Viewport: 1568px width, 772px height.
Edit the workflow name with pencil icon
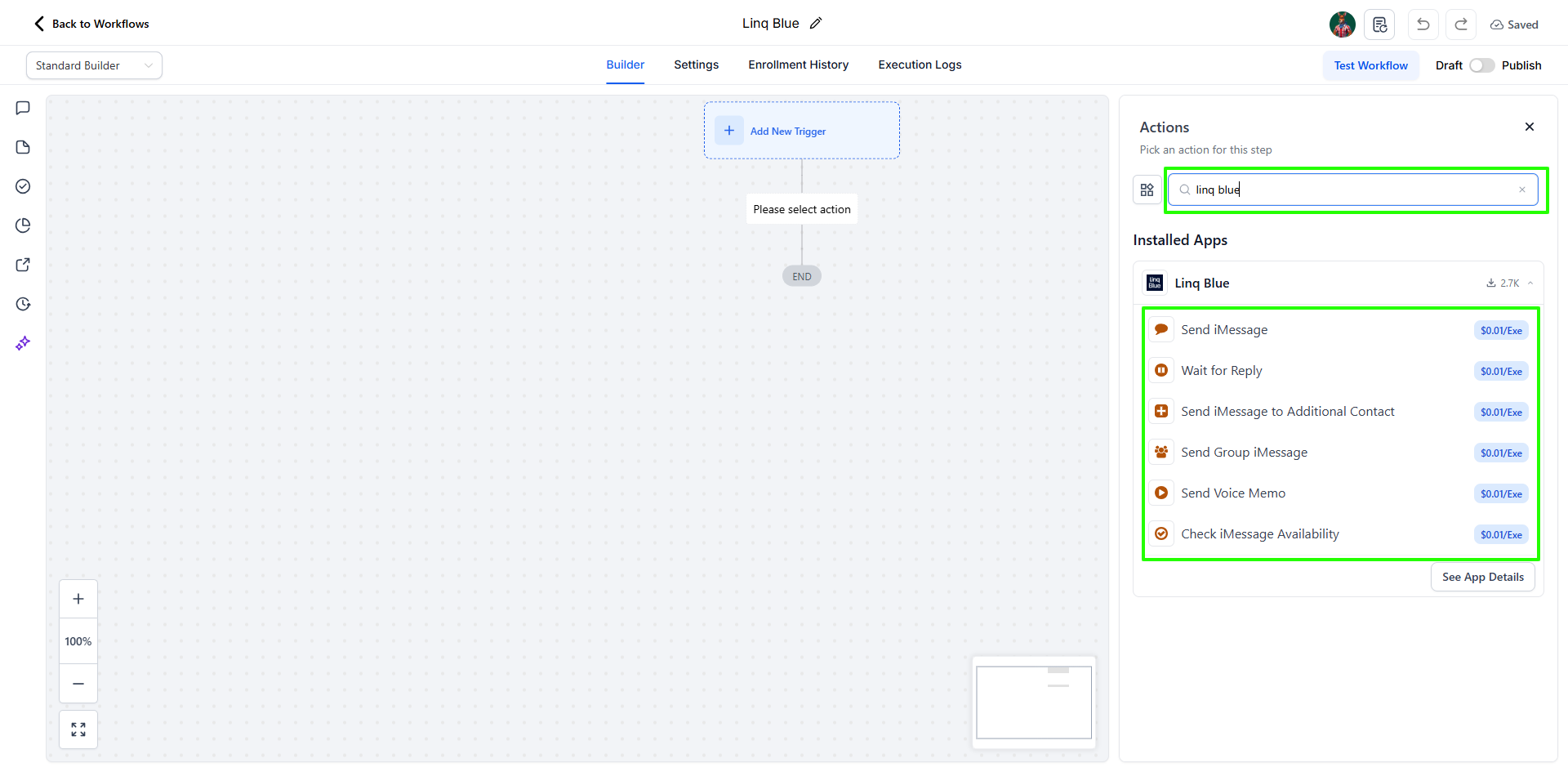(x=816, y=24)
